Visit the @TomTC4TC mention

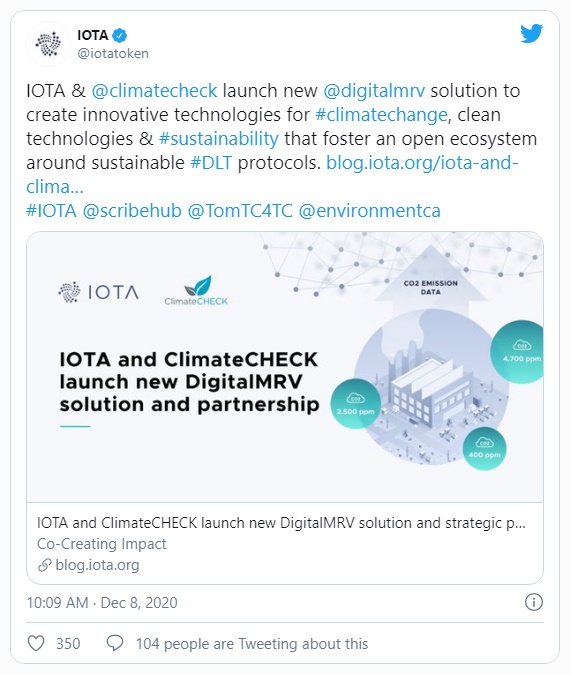(240, 211)
